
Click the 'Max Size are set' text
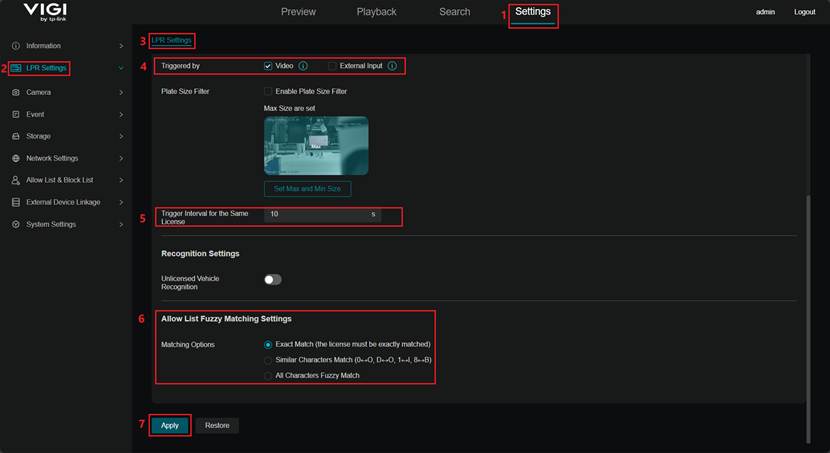coord(290,108)
